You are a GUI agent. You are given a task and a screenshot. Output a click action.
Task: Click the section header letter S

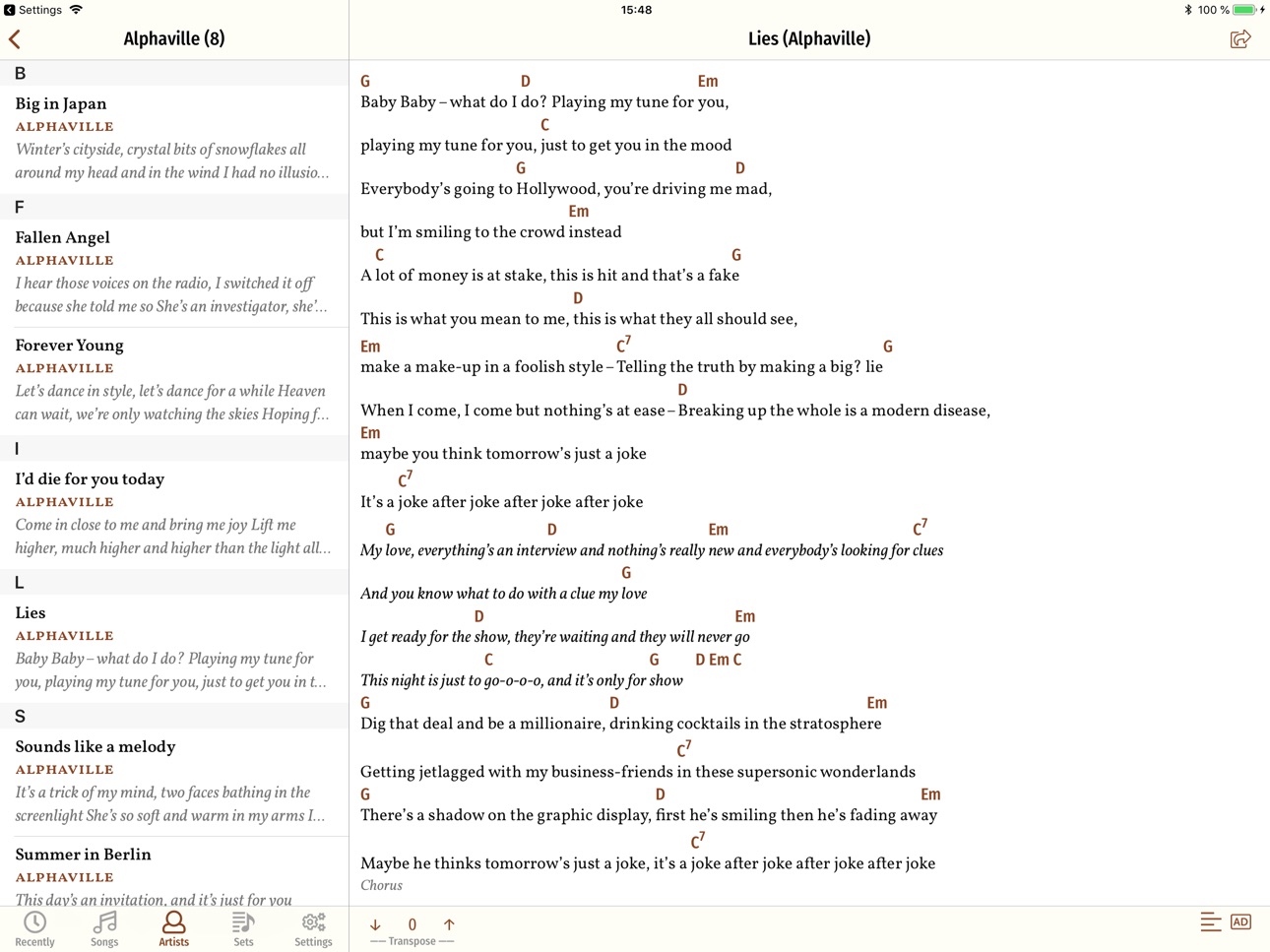click(x=20, y=717)
